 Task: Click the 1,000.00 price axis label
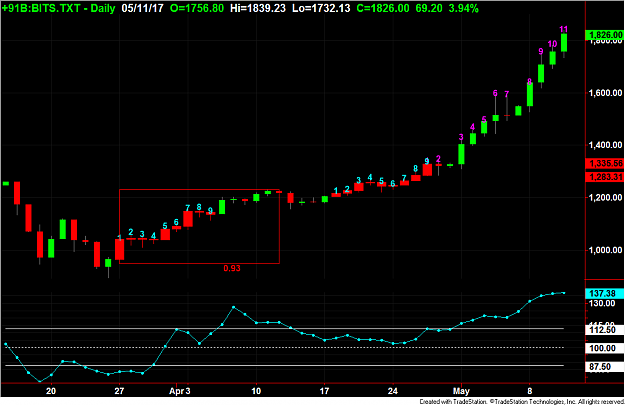click(605, 250)
